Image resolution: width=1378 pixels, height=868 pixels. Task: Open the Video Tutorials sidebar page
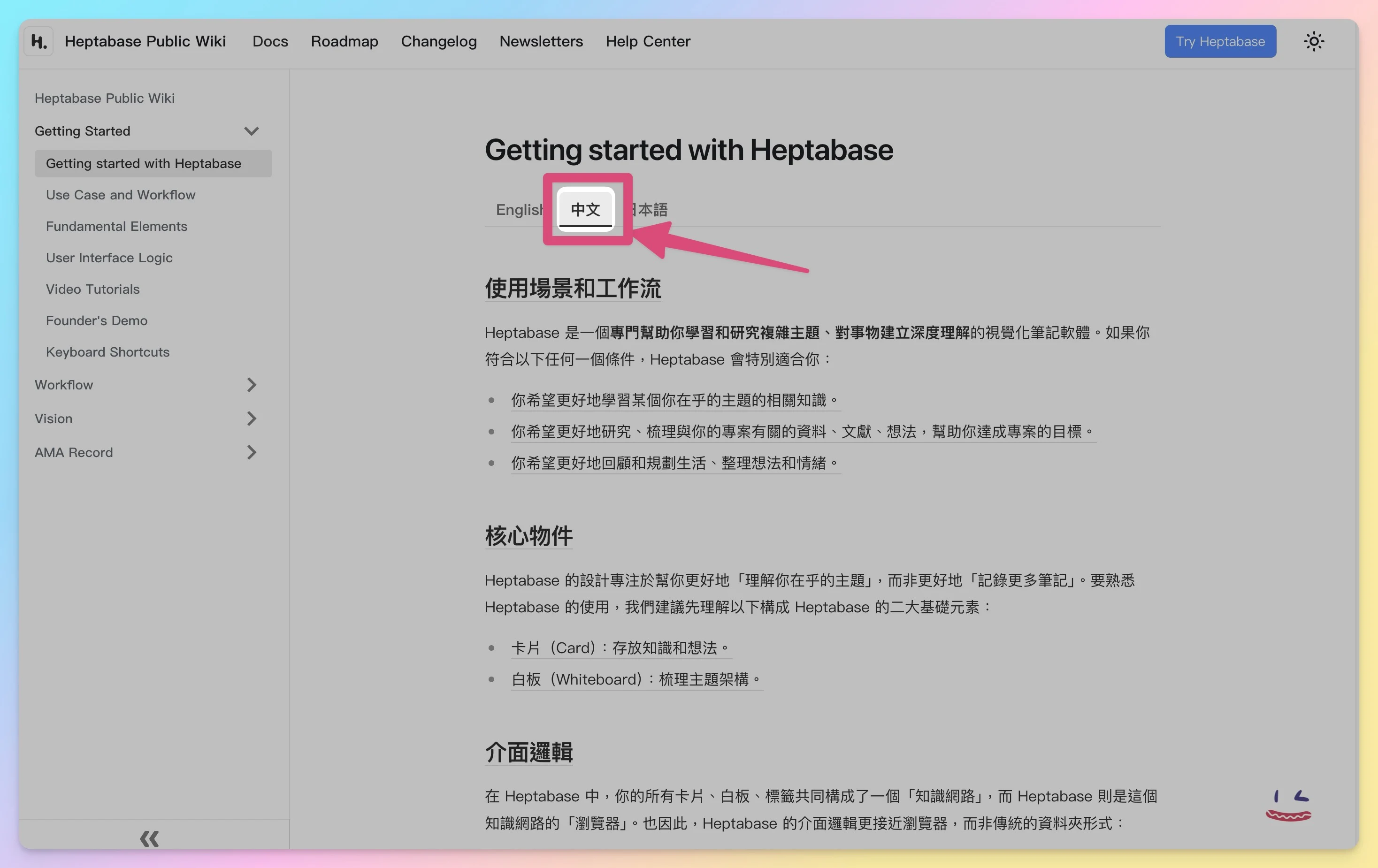pos(93,289)
